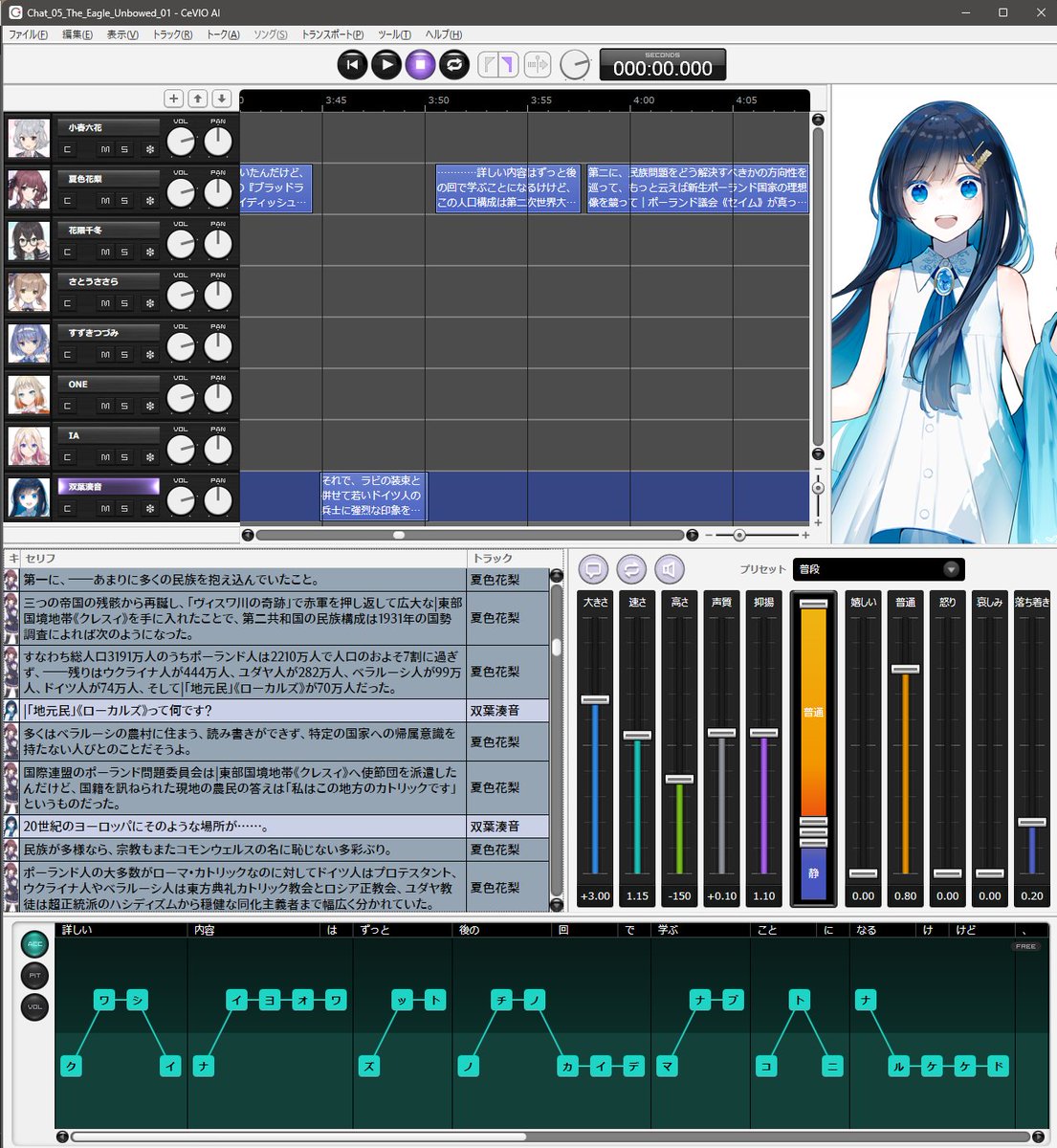Click the add track plus icon
The image size is (1057, 1148).
point(173,99)
